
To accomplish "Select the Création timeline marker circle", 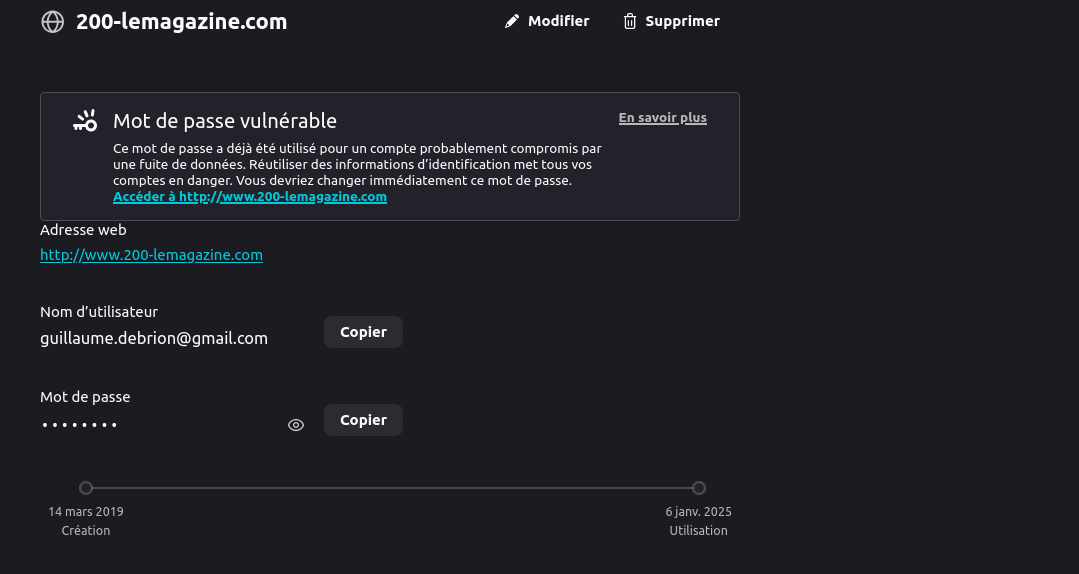I will coord(86,488).
